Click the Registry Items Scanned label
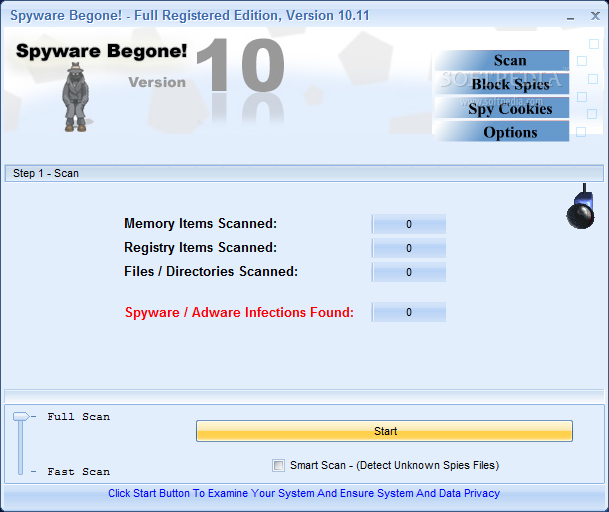Viewport: 609px width, 512px height. (200, 248)
